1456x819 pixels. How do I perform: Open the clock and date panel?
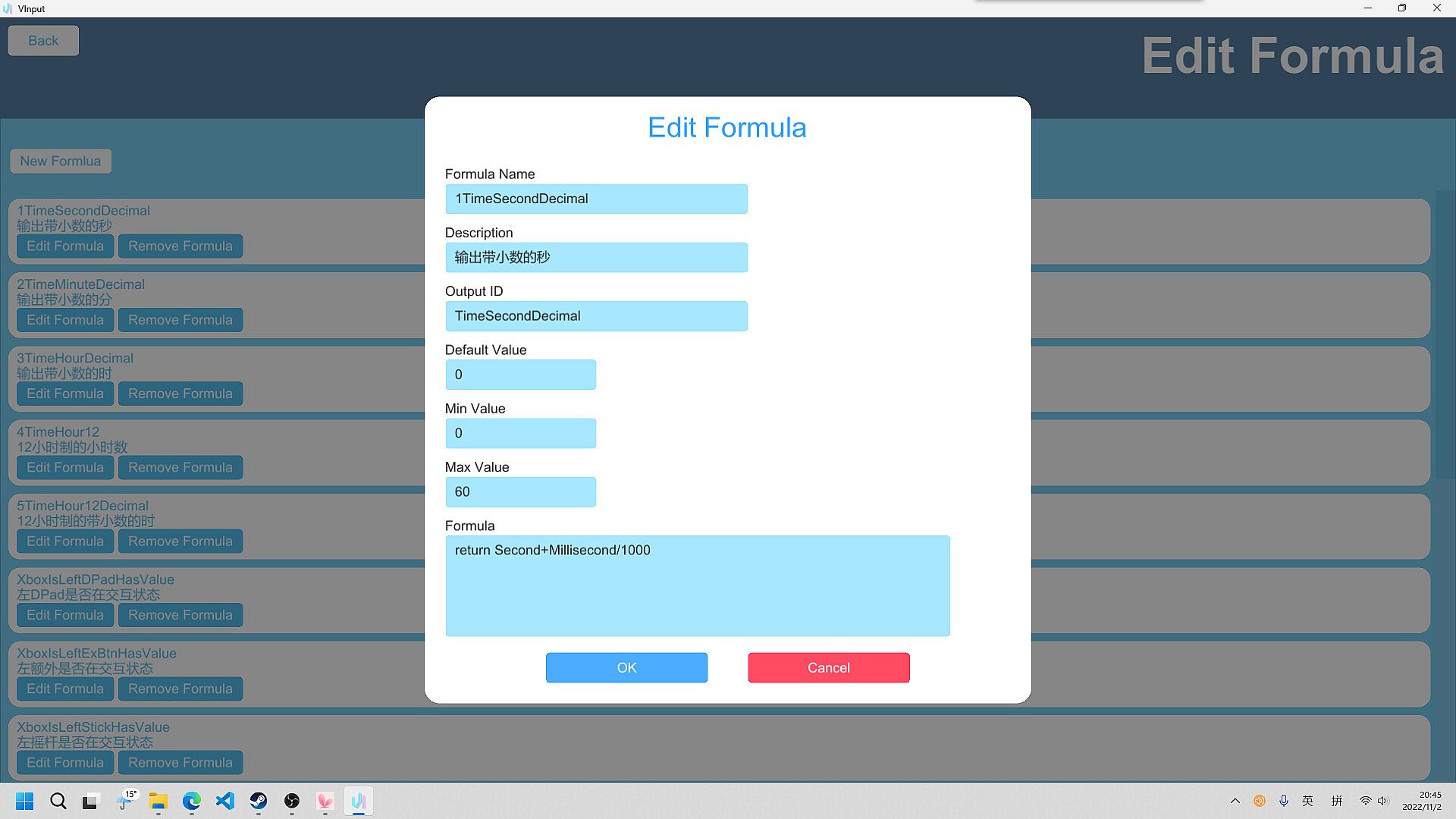pos(1421,801)
